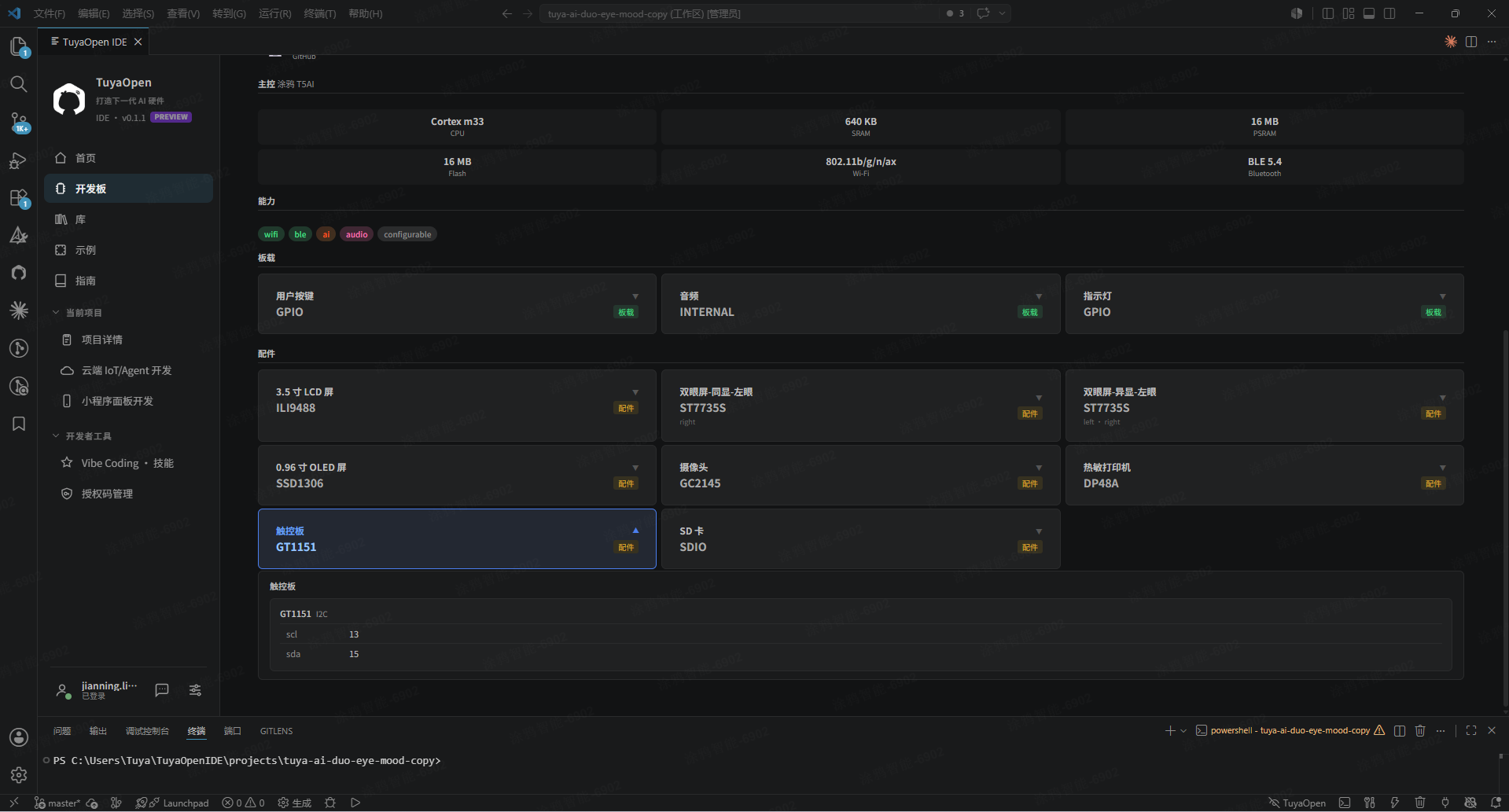1509x812 pixels.
Task: Switch to the GITLENS panel tab
Action: pyautogui.click(x=276, y=731)
